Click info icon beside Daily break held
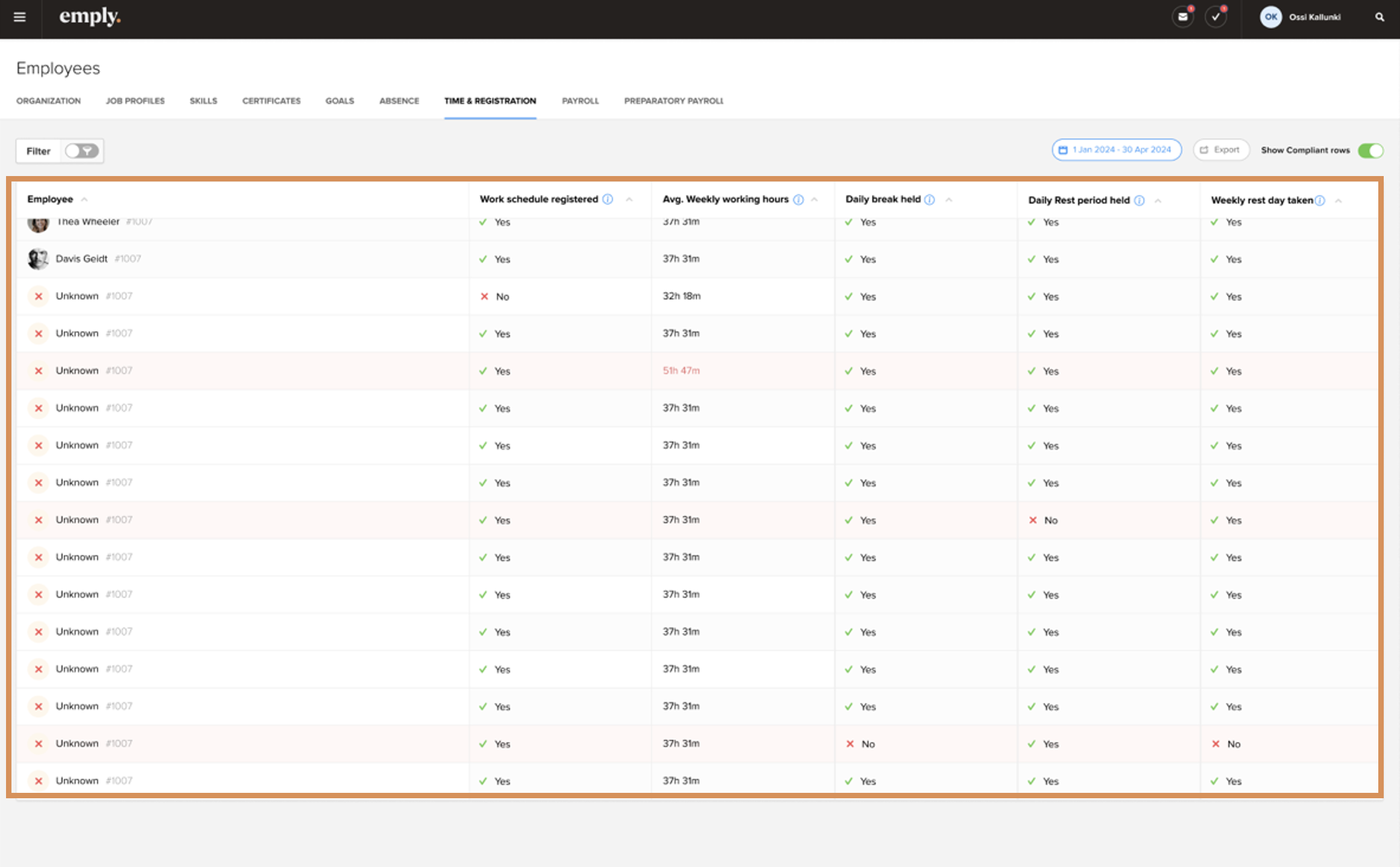 pyautogui.click(x=930, y=200)
